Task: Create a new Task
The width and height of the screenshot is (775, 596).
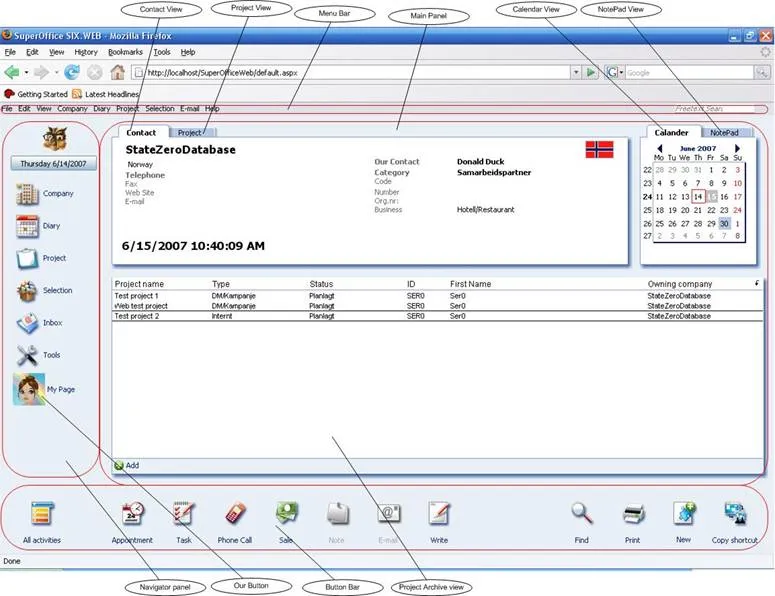Action: click(x=183, y=514)
